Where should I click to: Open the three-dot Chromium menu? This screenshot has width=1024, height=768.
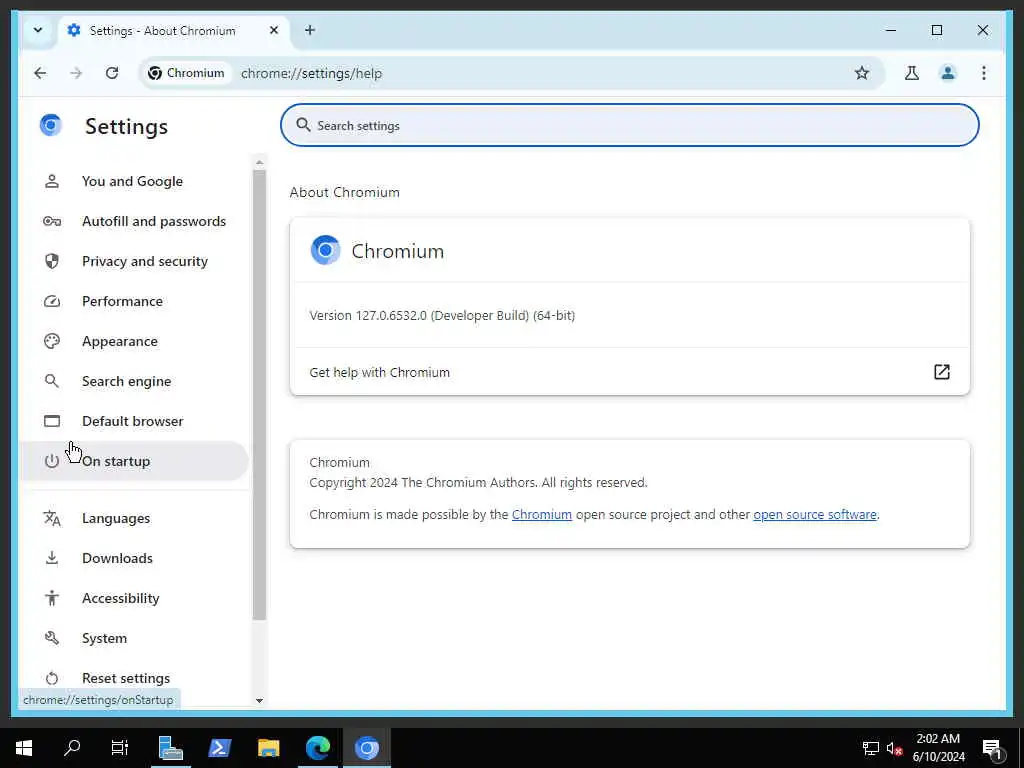[984, 73]
